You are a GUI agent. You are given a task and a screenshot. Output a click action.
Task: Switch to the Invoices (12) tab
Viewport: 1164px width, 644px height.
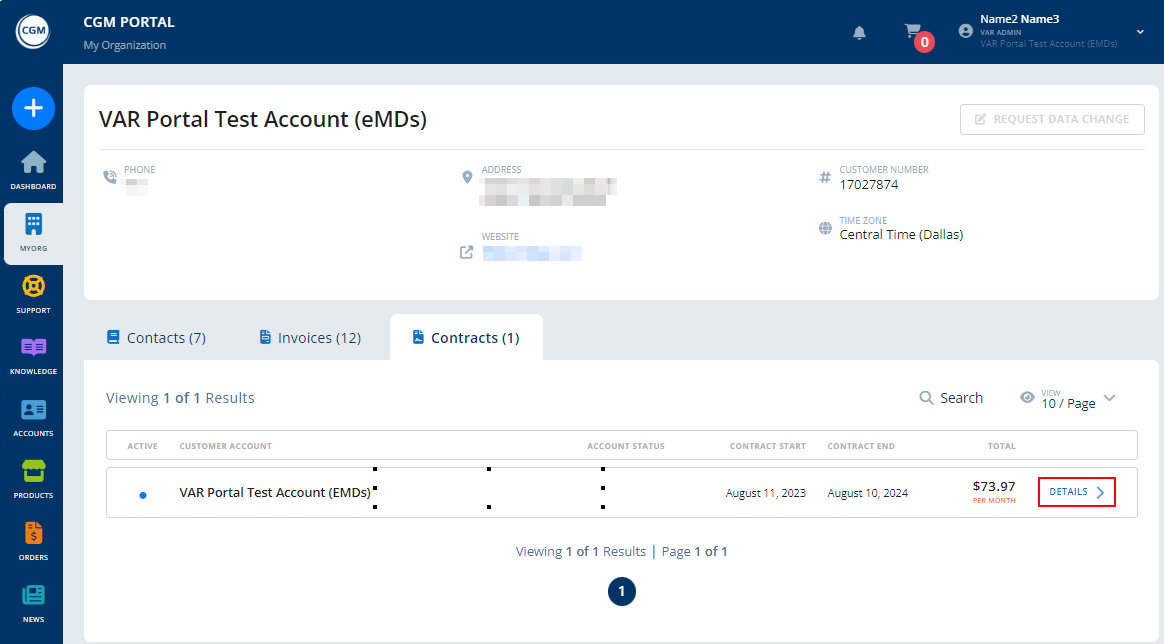pyautogui.click(x=310, y=337)
